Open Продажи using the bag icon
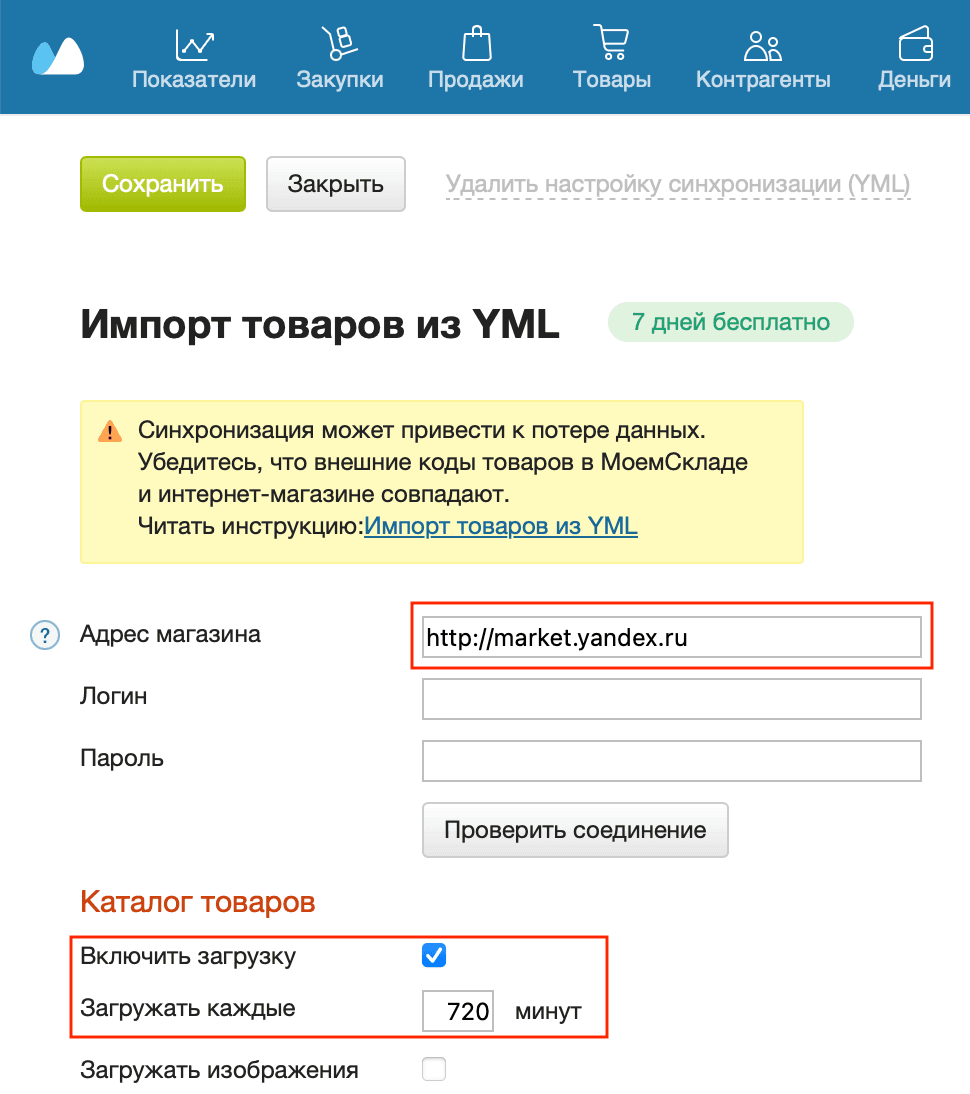 coord(476,42)
